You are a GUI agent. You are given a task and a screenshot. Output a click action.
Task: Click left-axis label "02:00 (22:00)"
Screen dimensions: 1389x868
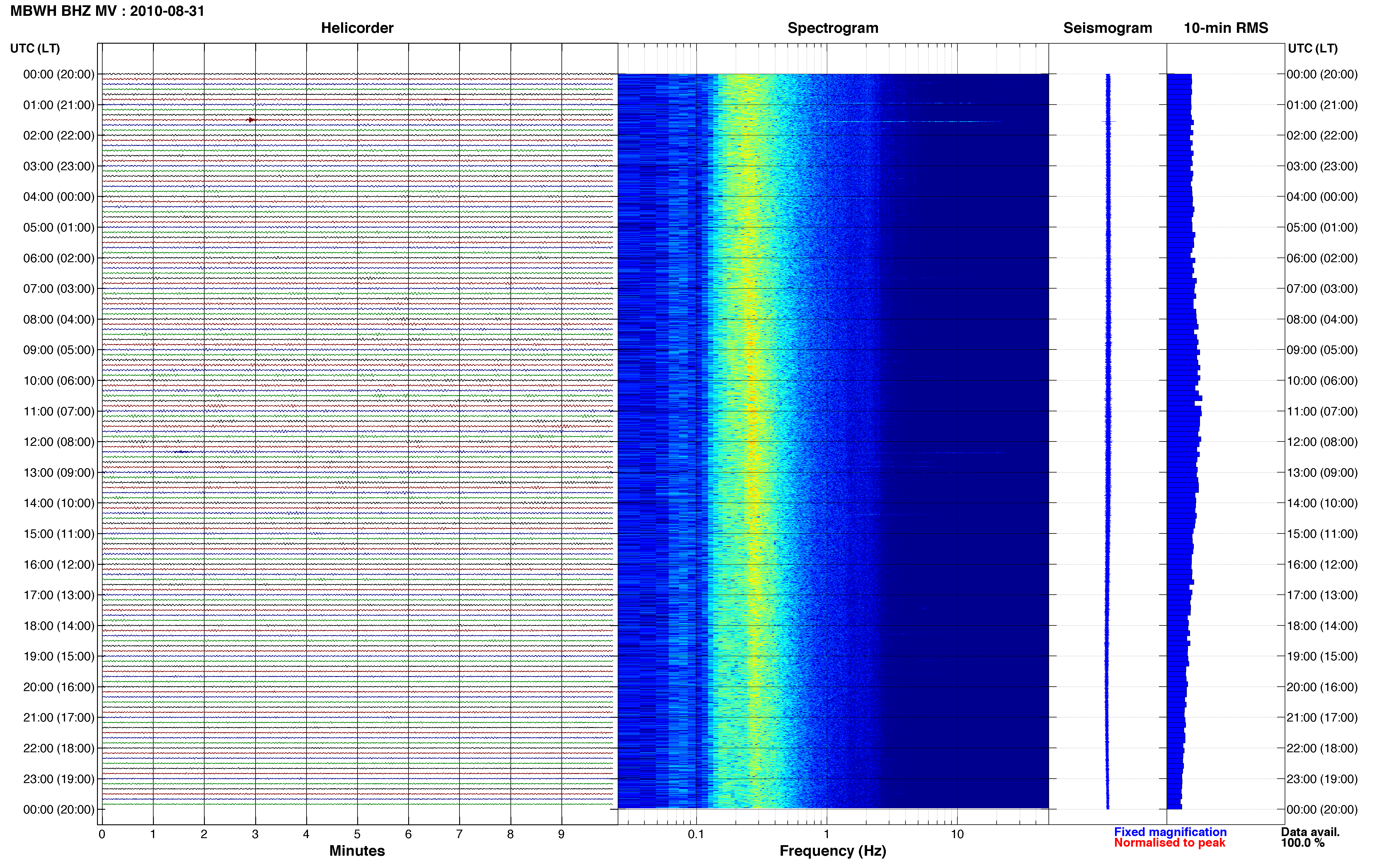pos(59,135)
